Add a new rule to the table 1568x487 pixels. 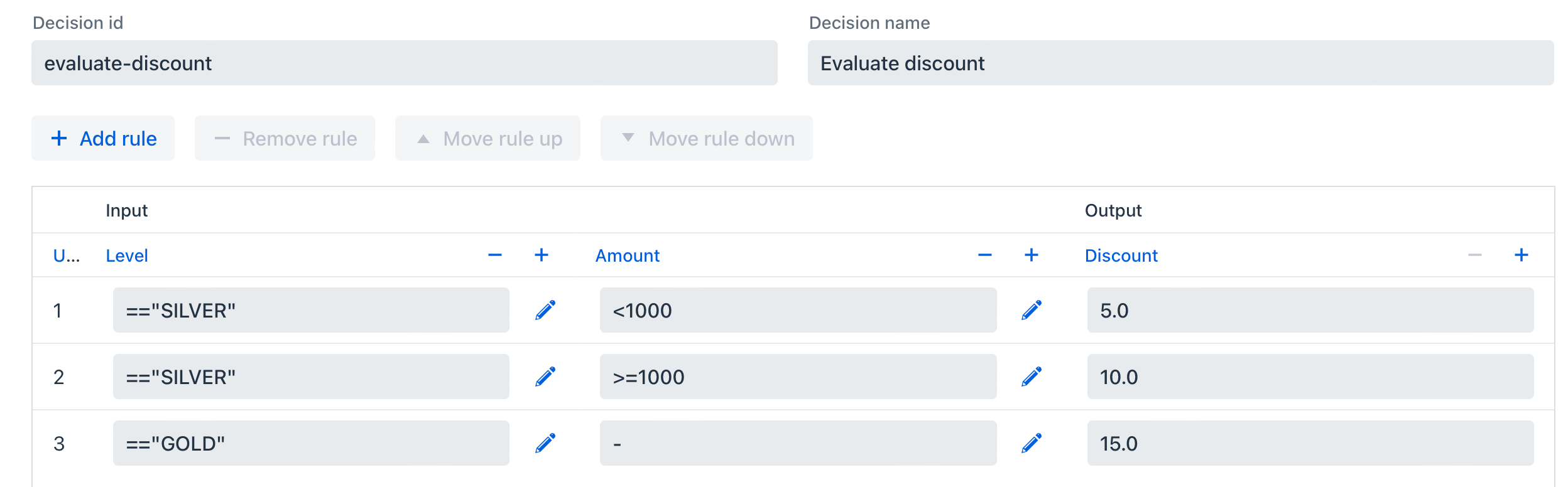[x=102, y=138]
